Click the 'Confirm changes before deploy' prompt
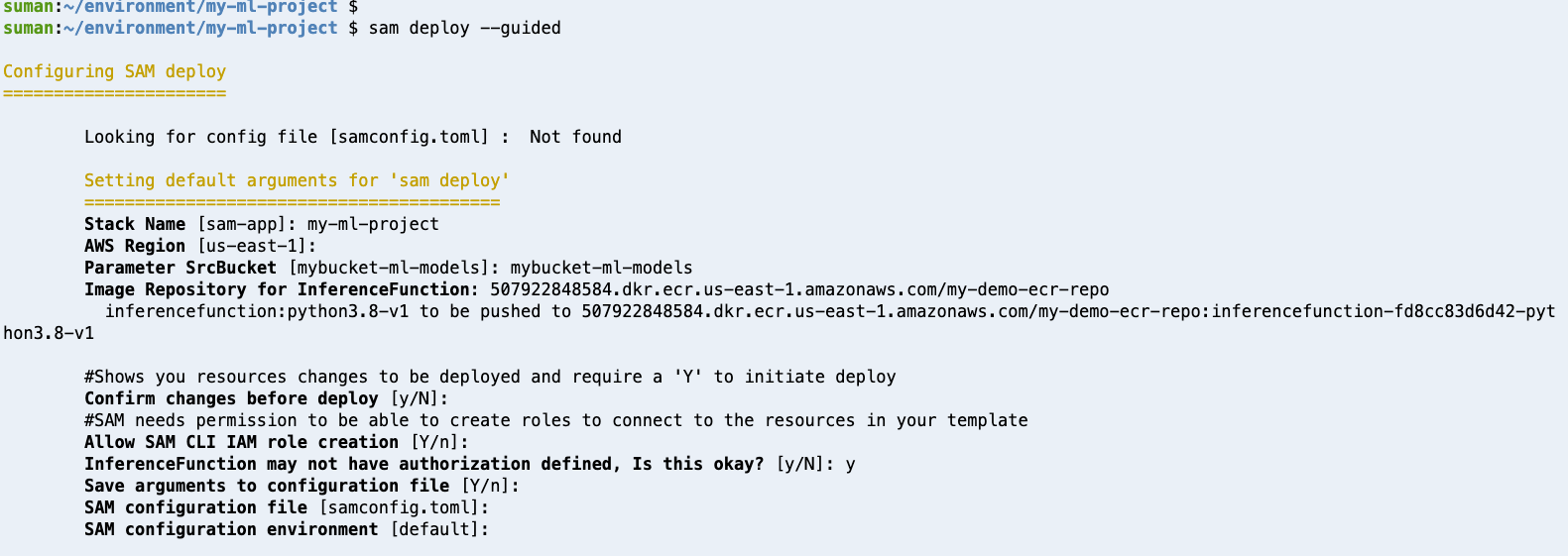 [267, 398]
